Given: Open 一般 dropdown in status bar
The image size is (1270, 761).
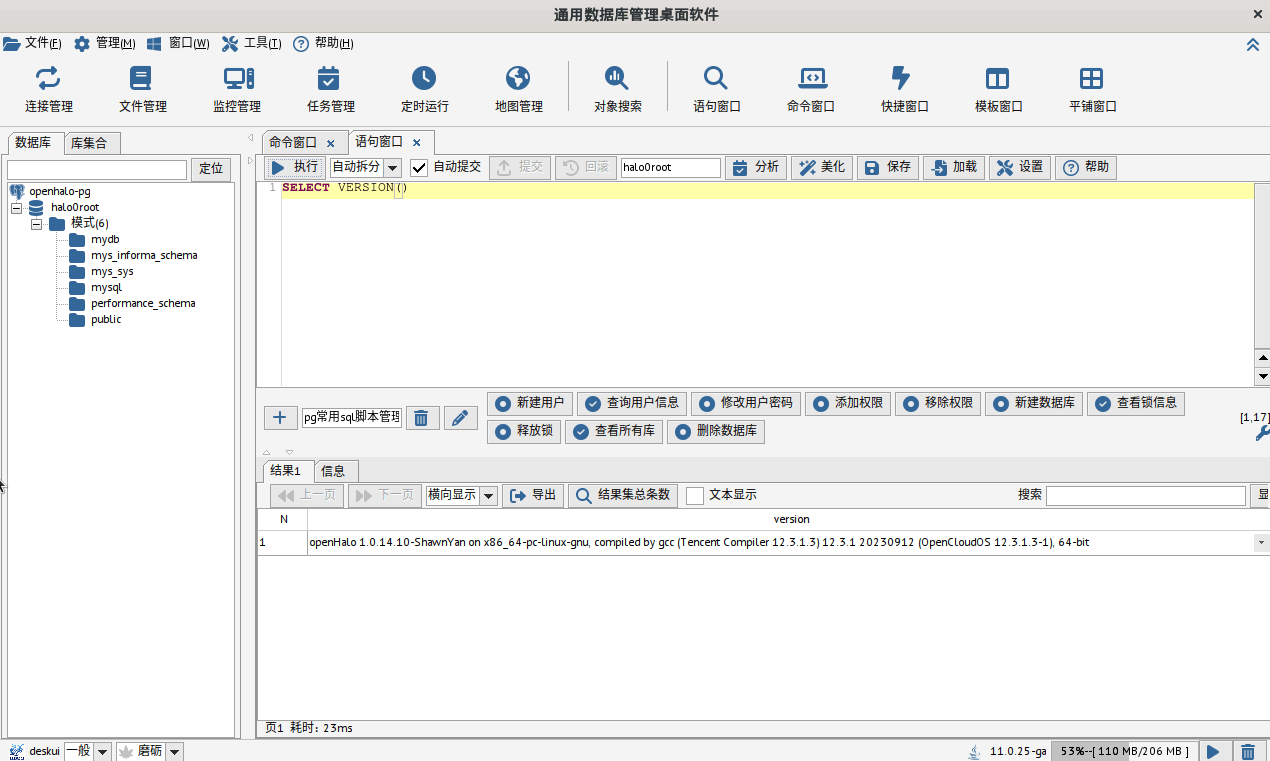Looking at the screenshot, I should click(x=102, y=751).
